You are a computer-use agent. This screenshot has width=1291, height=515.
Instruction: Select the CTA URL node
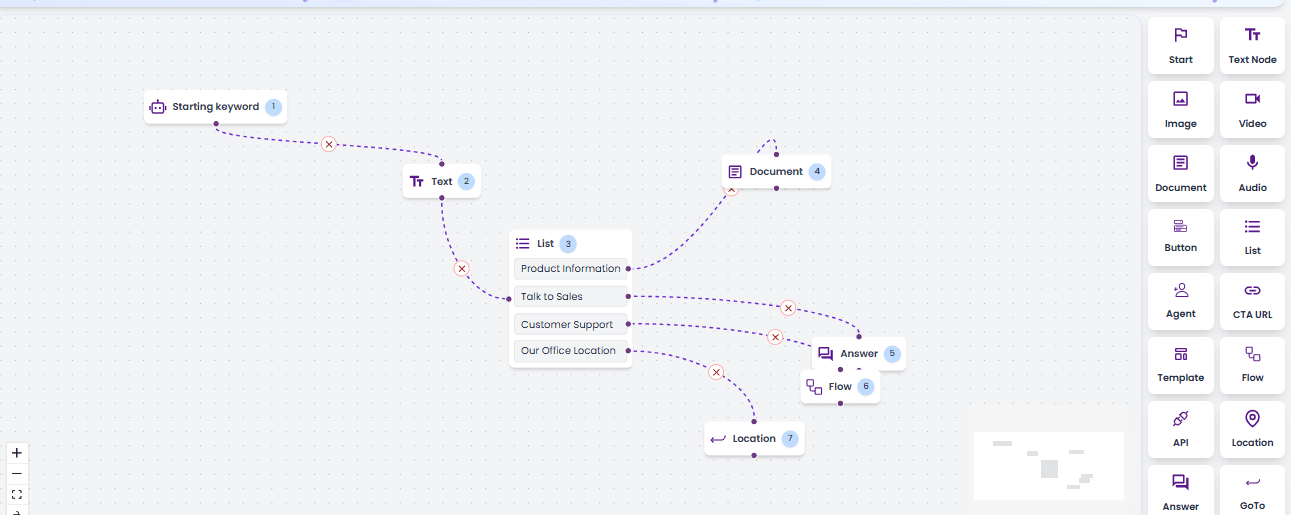tap(1252, 301)
